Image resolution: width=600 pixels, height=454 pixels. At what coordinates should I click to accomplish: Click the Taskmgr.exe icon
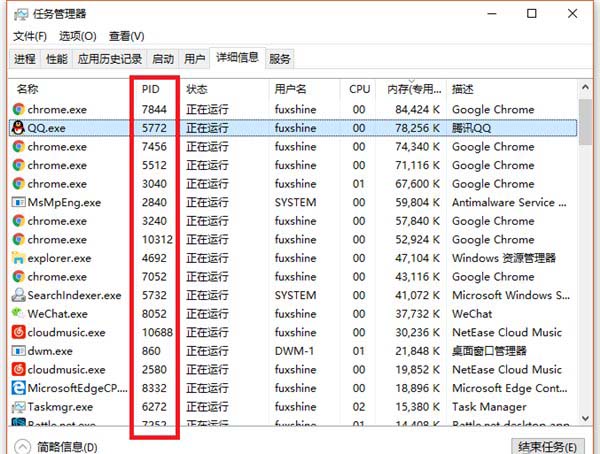point(18,407)
